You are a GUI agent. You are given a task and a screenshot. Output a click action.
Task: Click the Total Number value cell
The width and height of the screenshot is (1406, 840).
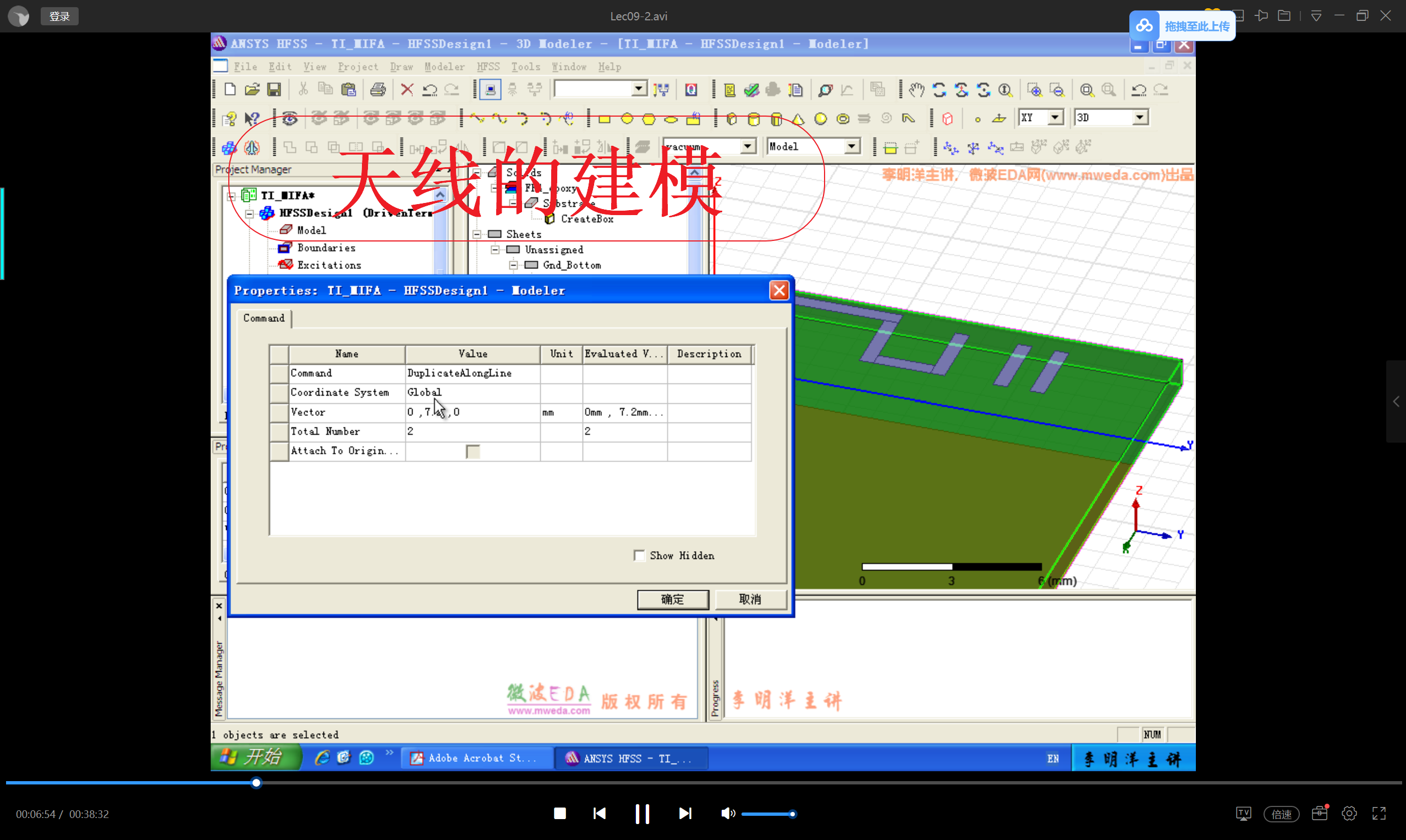click(x=472, y=431)
